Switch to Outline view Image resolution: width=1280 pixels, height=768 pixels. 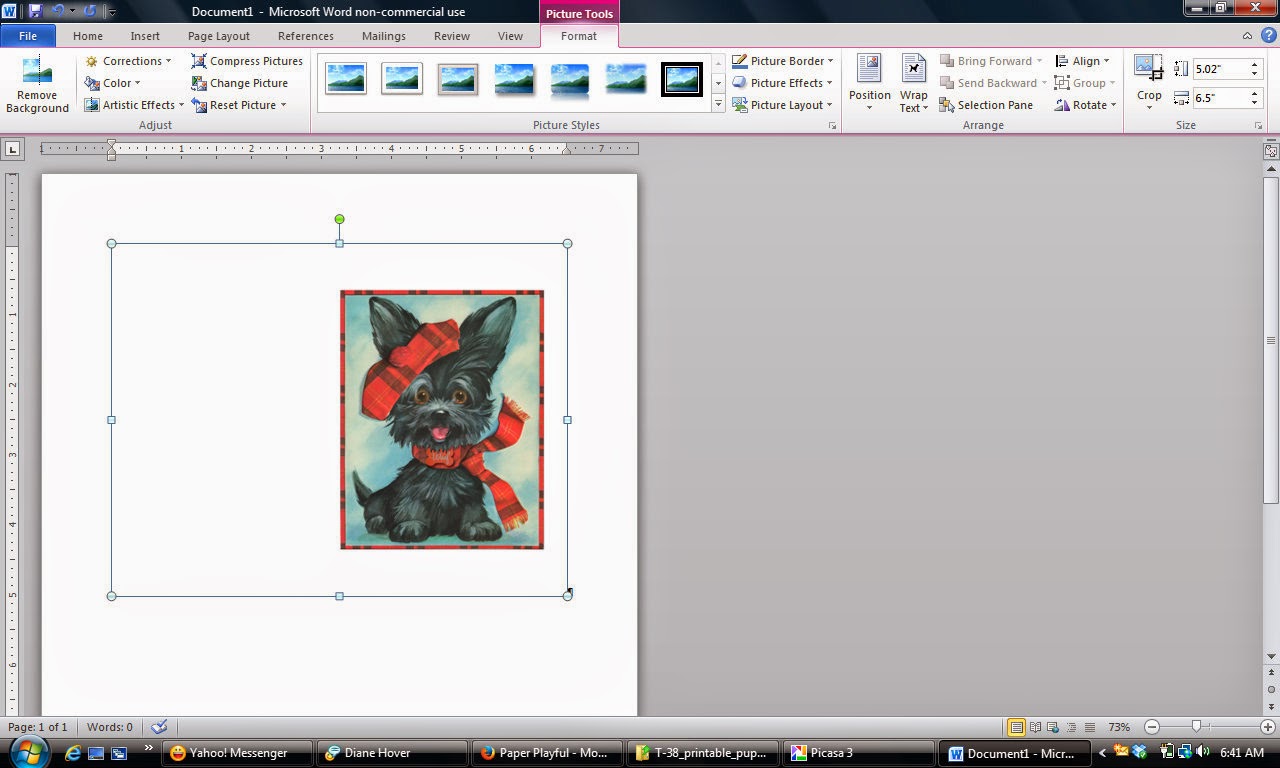[1072, 727]
